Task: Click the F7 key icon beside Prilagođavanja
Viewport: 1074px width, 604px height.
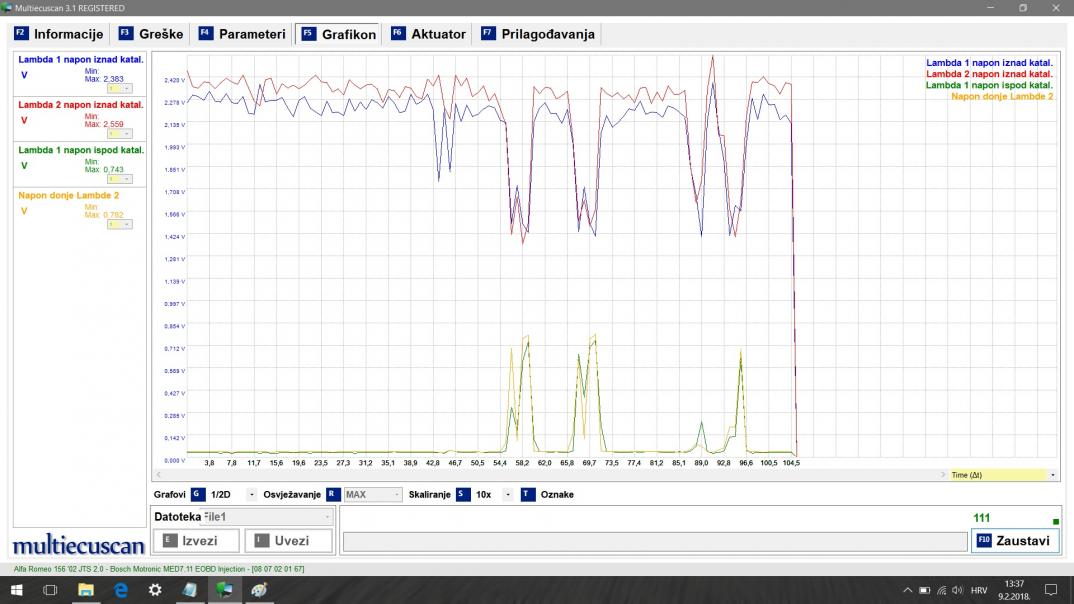Action: [488, 33]
